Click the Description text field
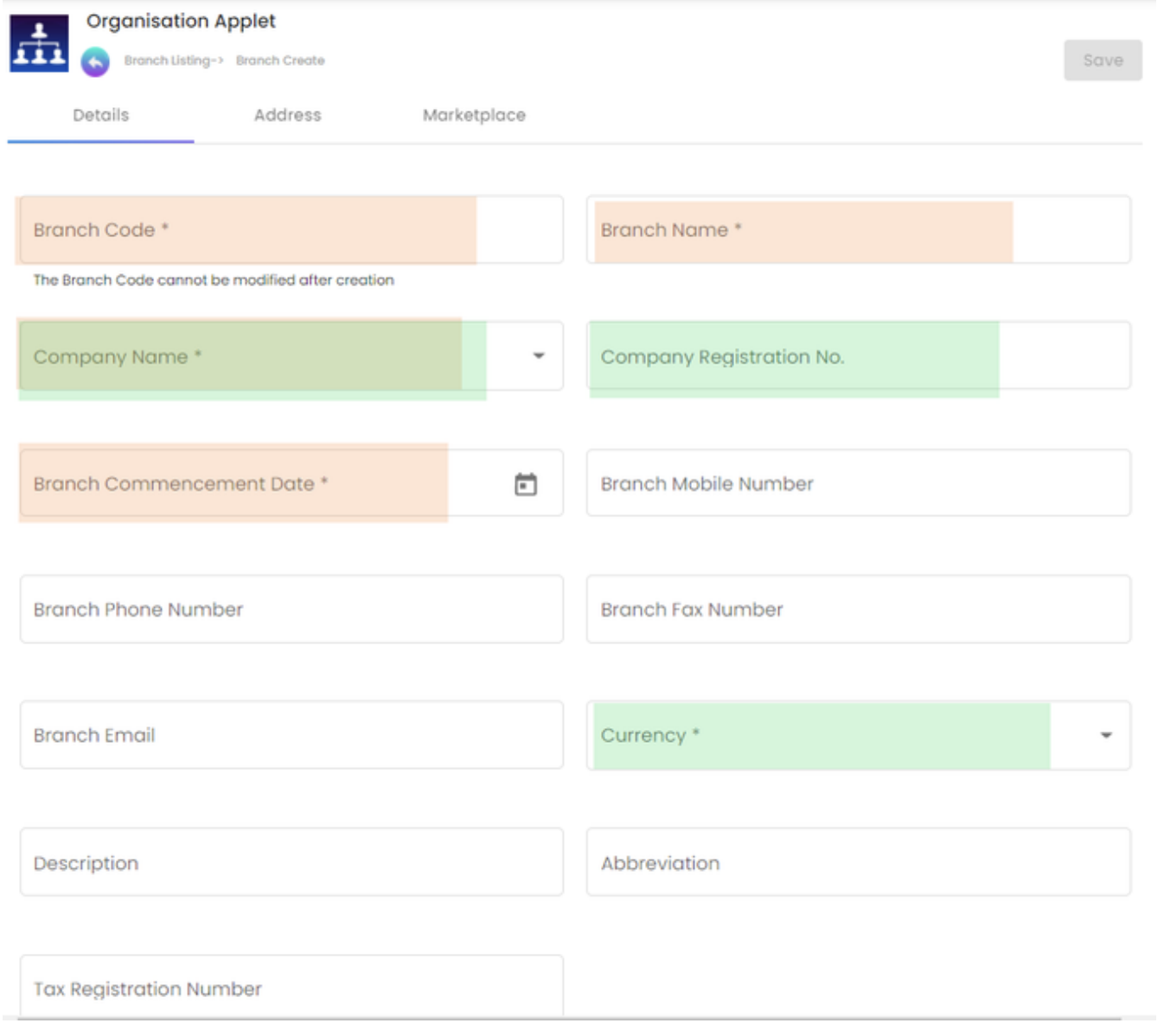 (291, 862)
